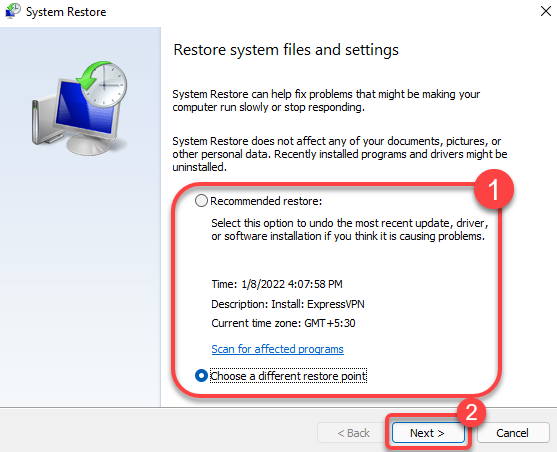The width and height of the screenshot is (557, 452).
Task: Click the Current time zone GMT+5:30 line
Action: click(283, 323)
